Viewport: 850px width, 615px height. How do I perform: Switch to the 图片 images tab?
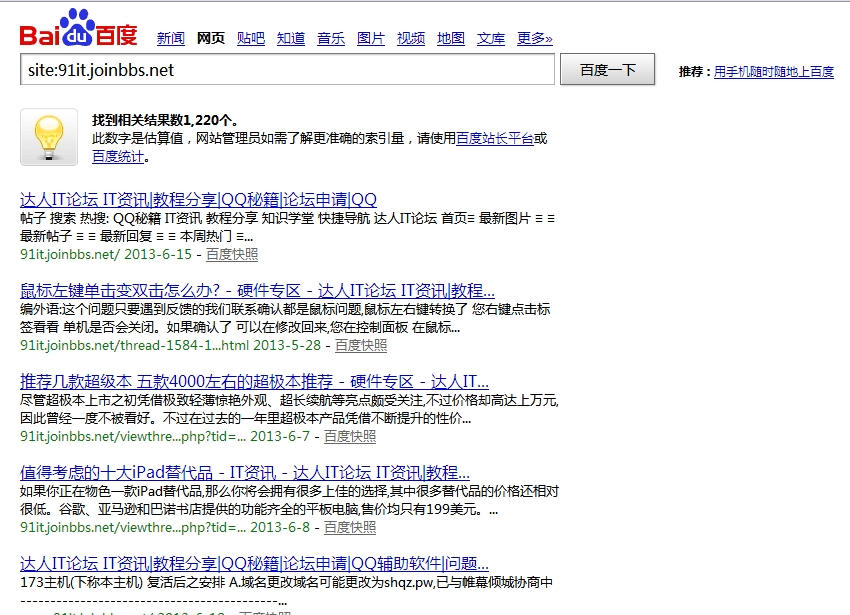(x=371, y=39)
